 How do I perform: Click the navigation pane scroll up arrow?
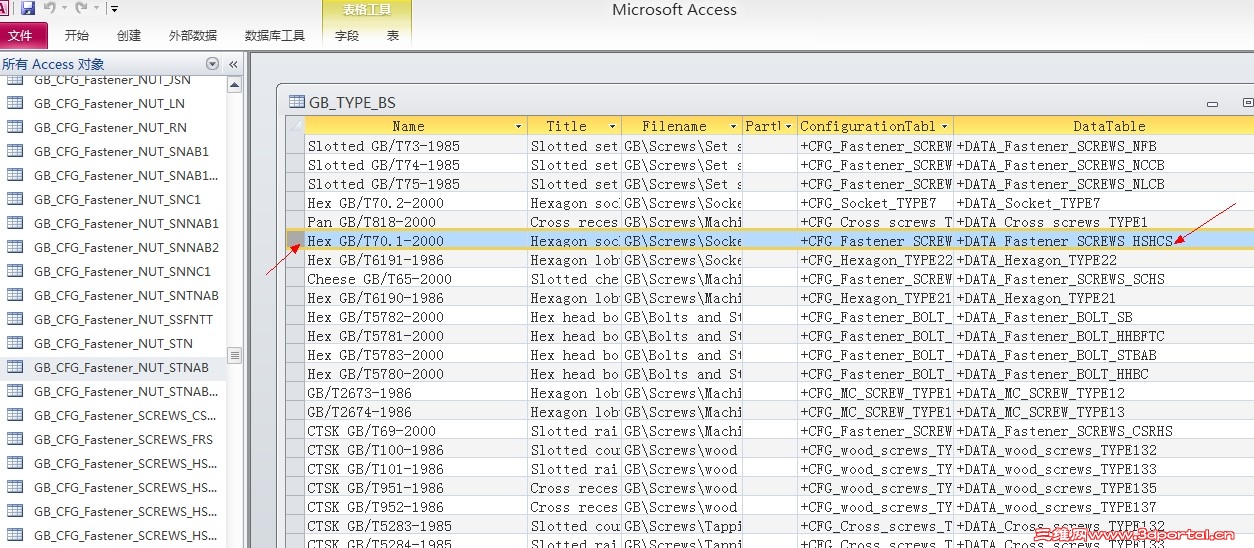click(235, 85)
